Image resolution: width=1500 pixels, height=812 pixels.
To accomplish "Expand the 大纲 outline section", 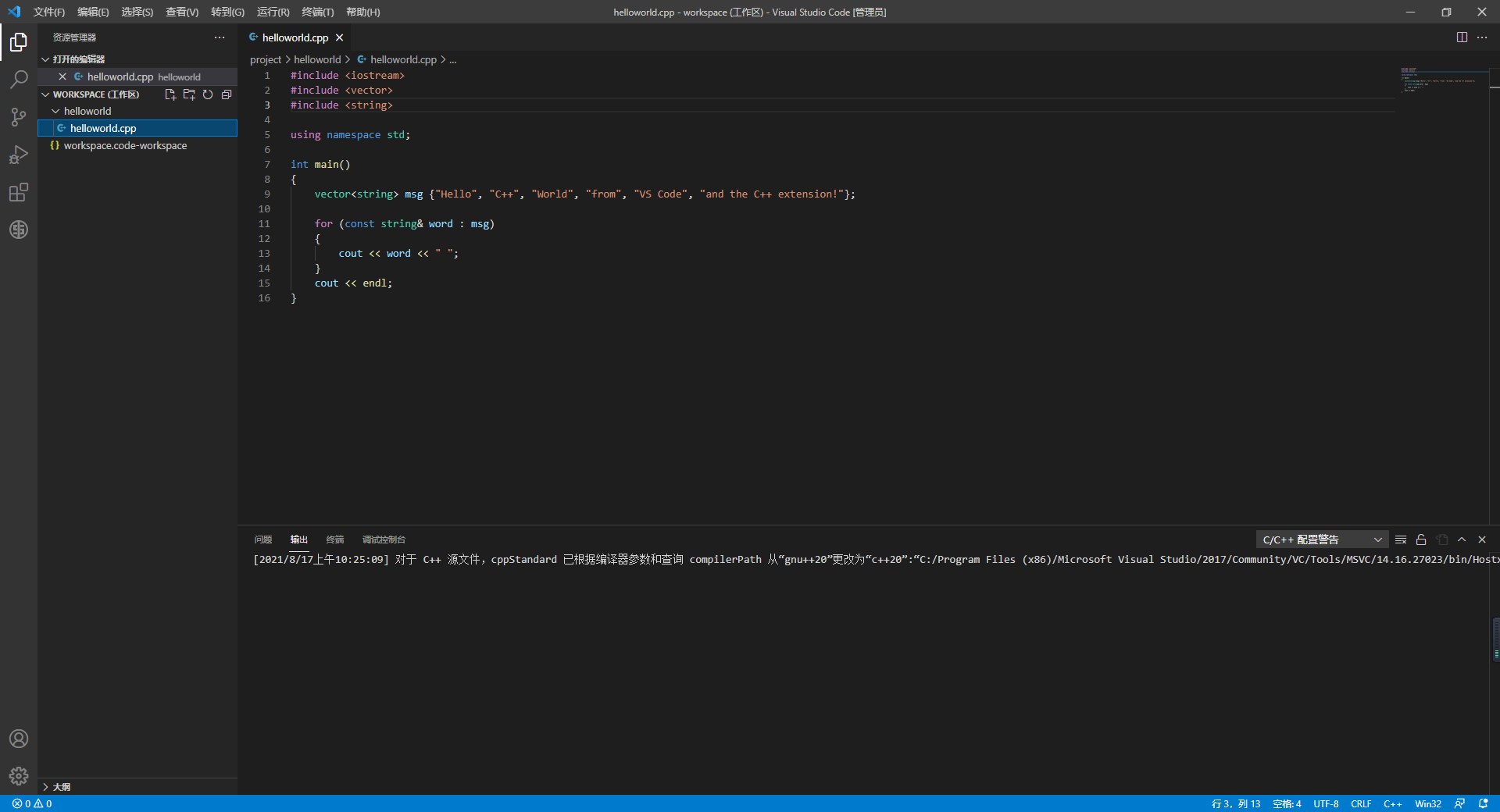I will (137, 787).
